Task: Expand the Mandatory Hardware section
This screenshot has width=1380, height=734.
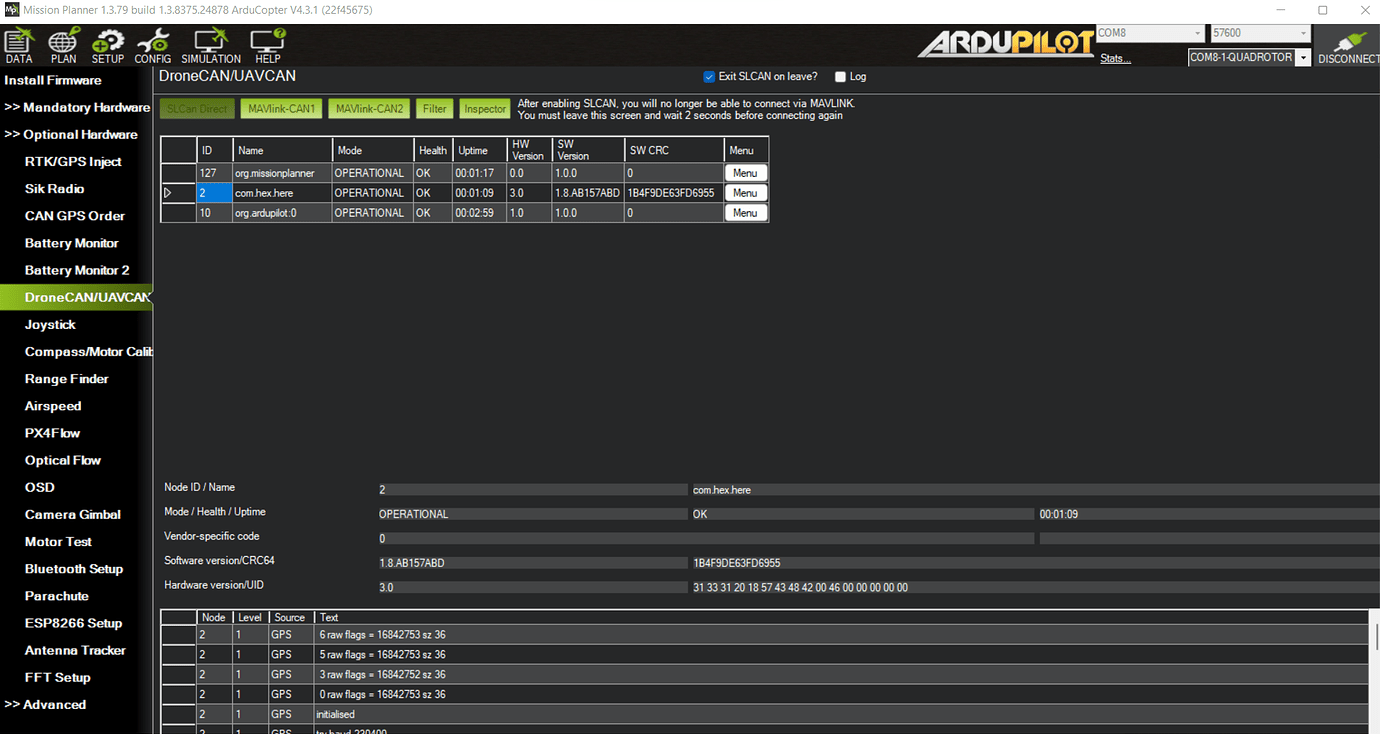Action: pos(77,107)
